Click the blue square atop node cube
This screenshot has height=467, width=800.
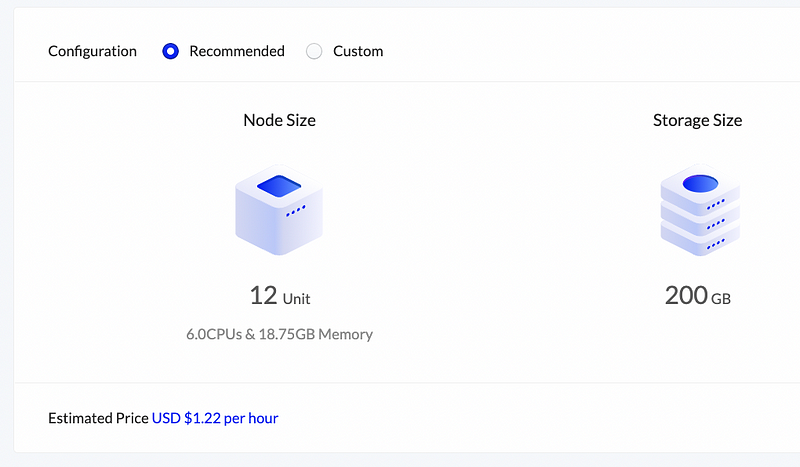pyautogui.click(x=279, y=186)
